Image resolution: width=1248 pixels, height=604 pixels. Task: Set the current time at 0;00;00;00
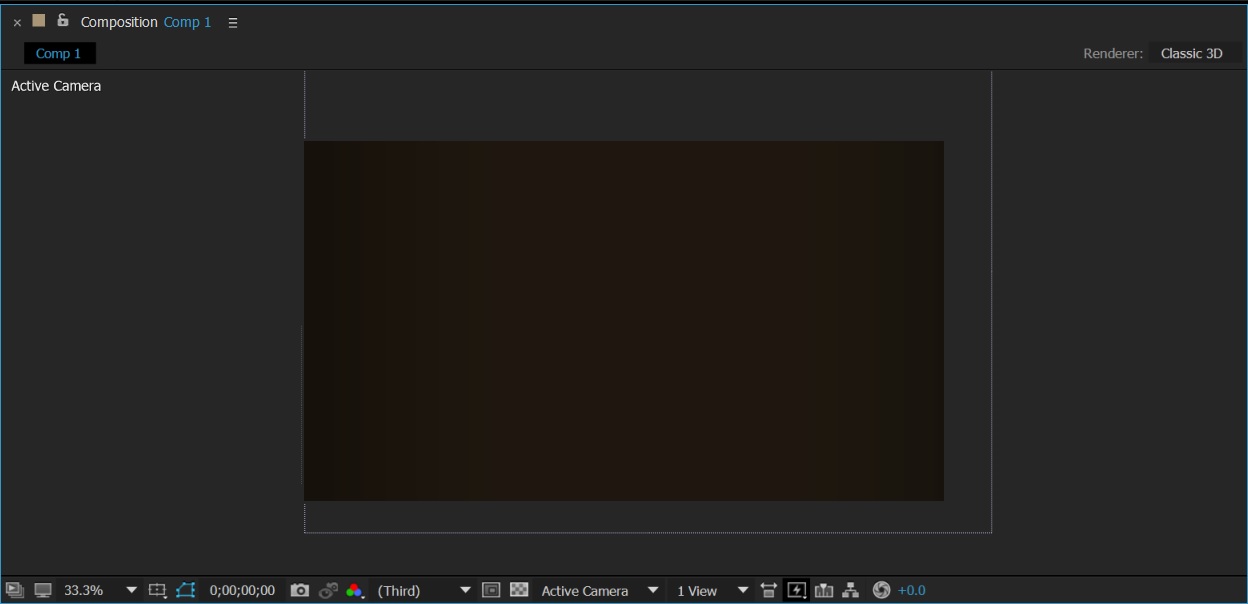click(x=240, y=590)
